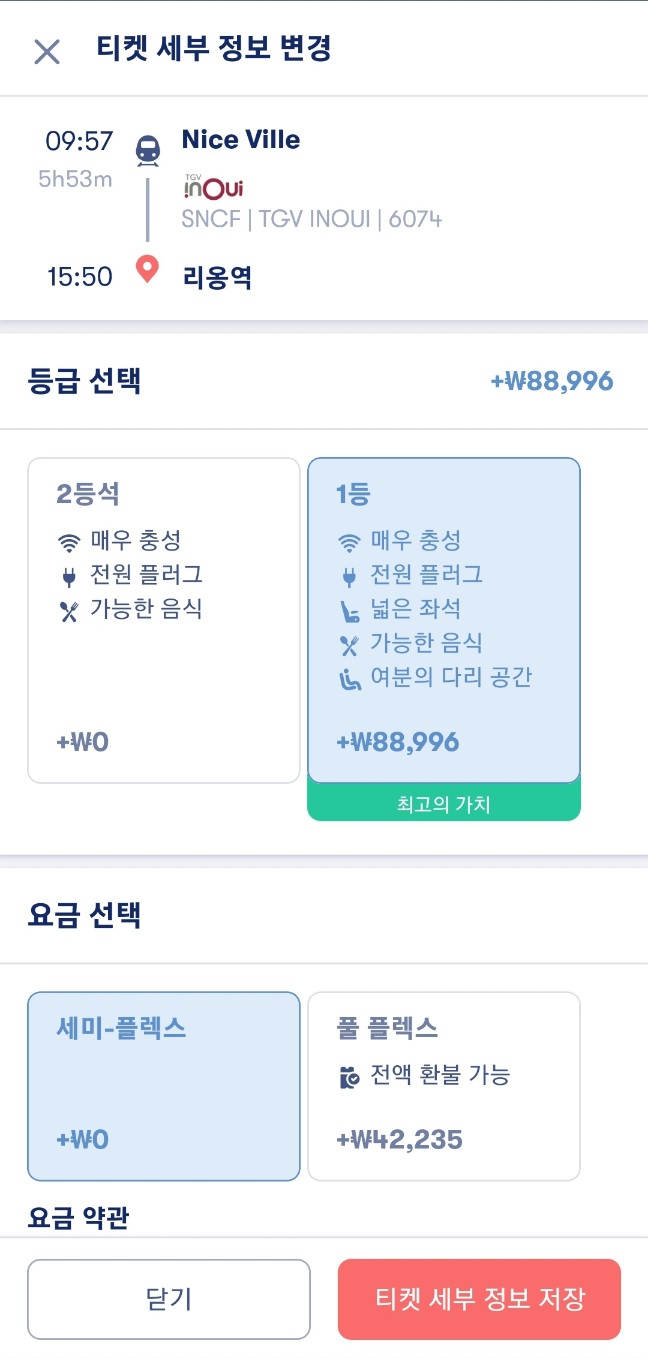
Task: Dismiss the dialog with the X icon
Action: click(46, 52)
